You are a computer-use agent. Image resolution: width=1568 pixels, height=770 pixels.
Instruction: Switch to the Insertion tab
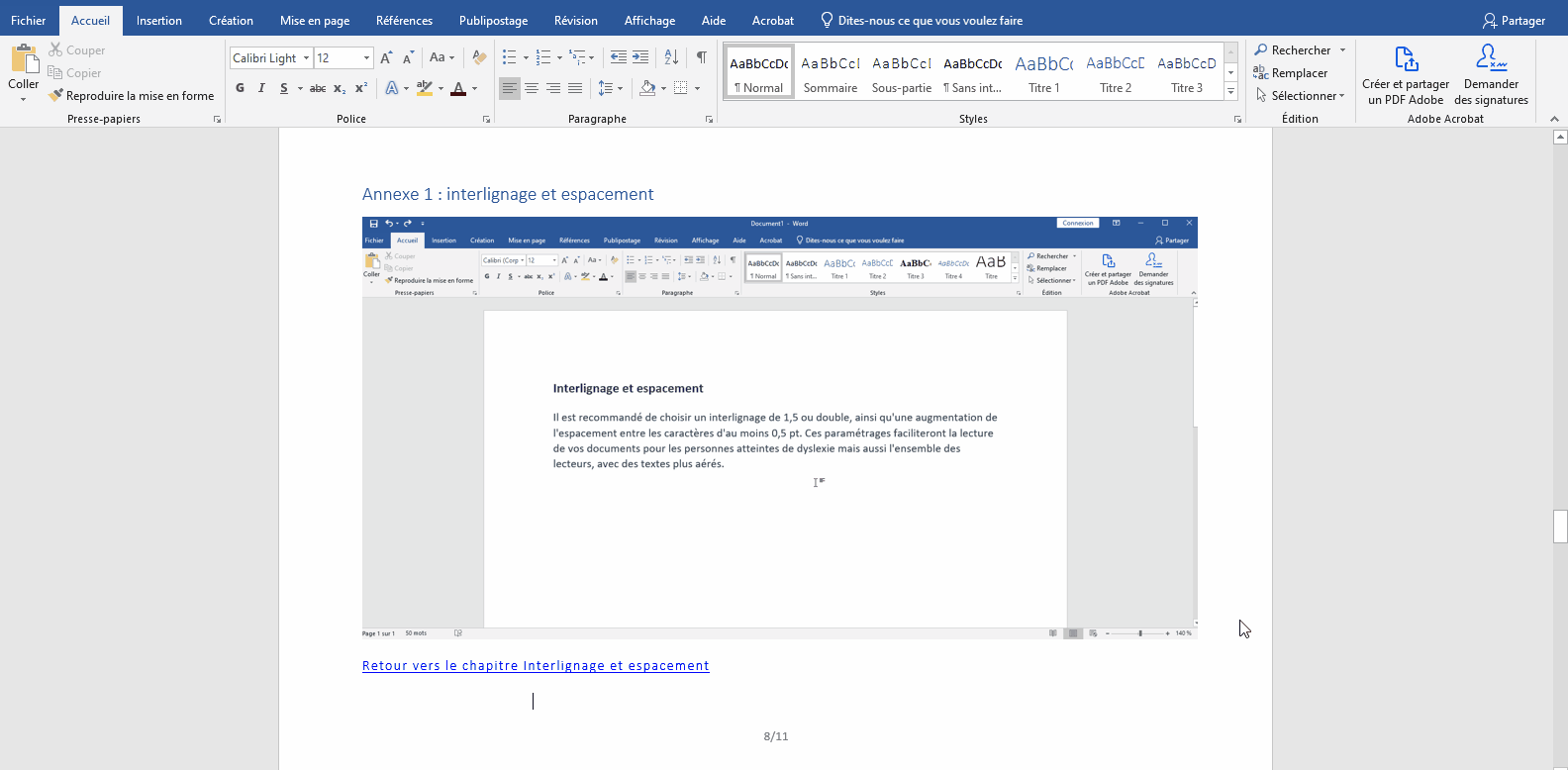(x=159, y=20)
